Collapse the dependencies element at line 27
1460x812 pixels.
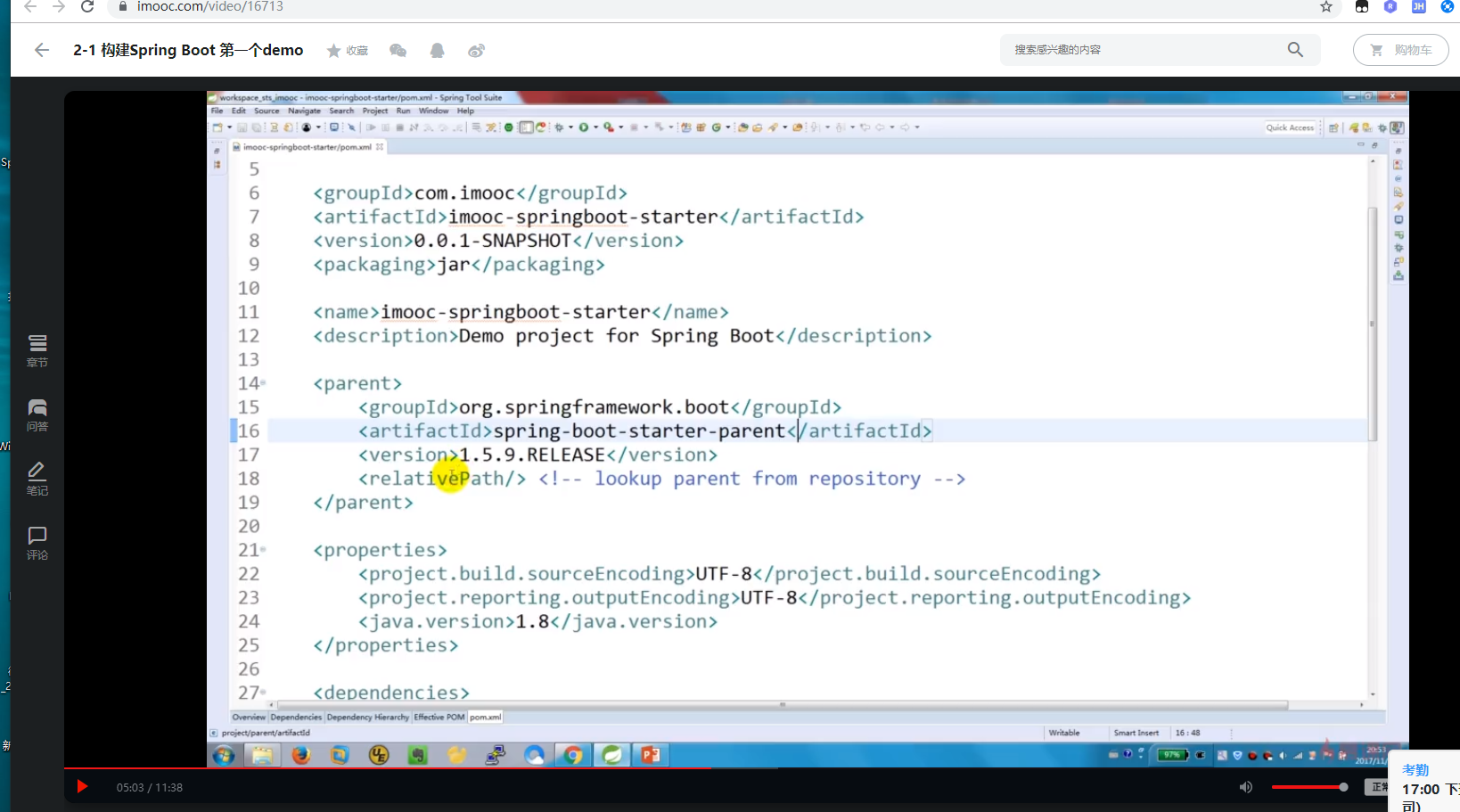pyautogui.click(x=263, y=693)
